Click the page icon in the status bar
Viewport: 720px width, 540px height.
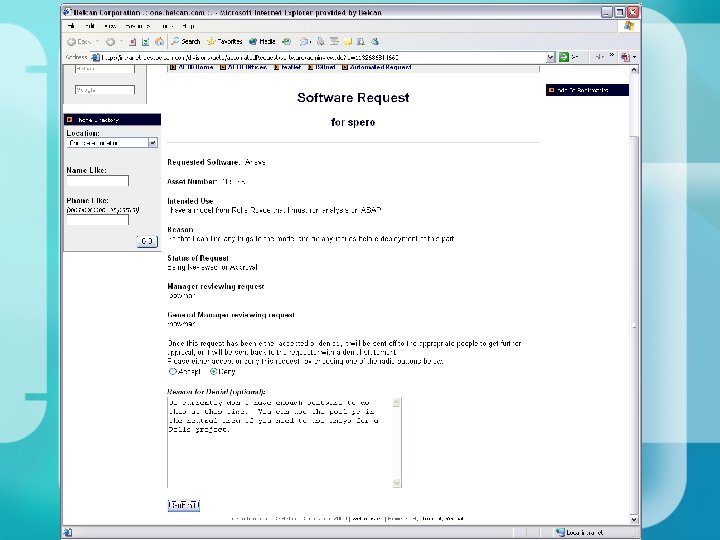tap(68, 532)
